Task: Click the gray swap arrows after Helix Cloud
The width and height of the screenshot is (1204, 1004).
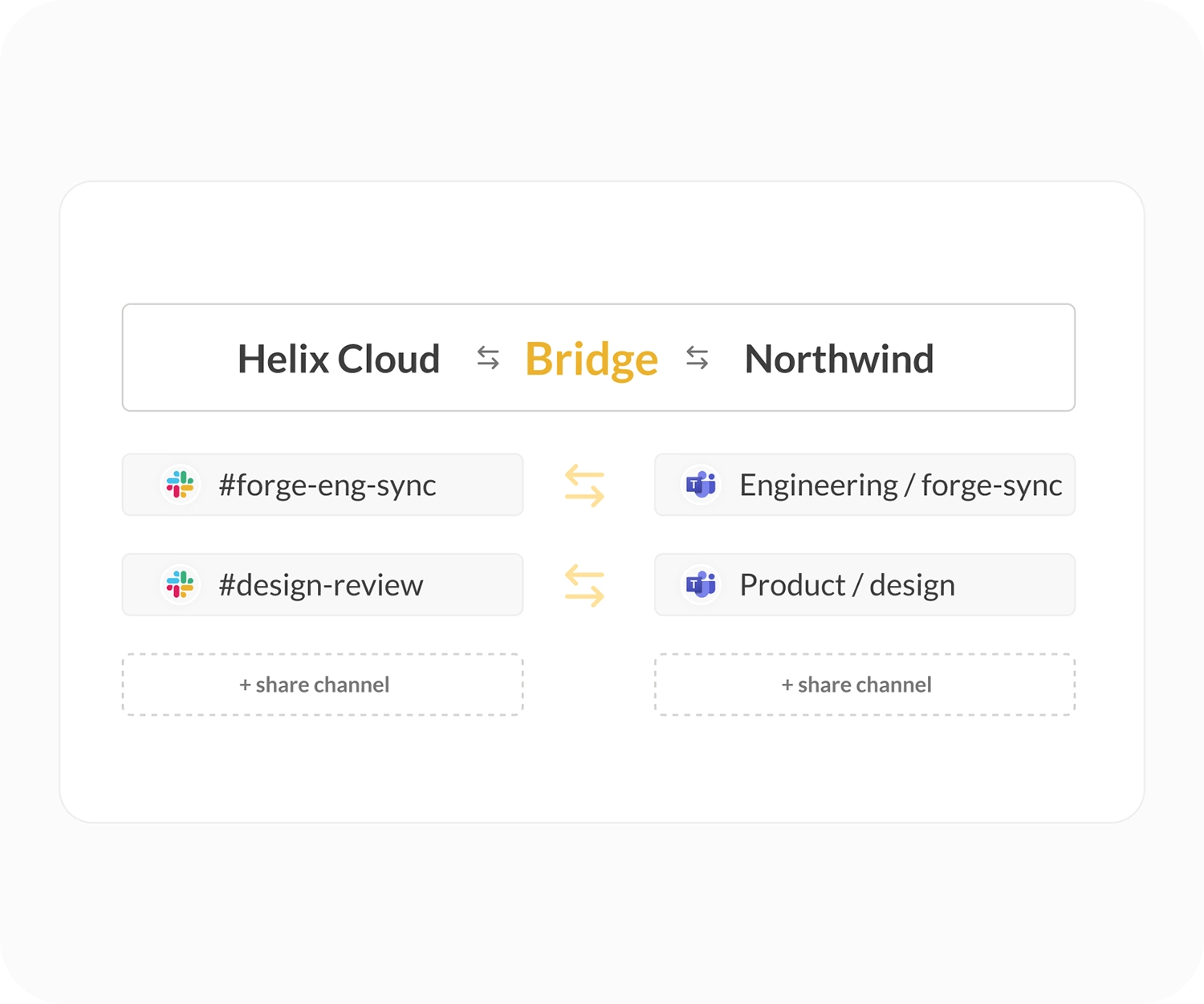Action: tap(488, 358)
